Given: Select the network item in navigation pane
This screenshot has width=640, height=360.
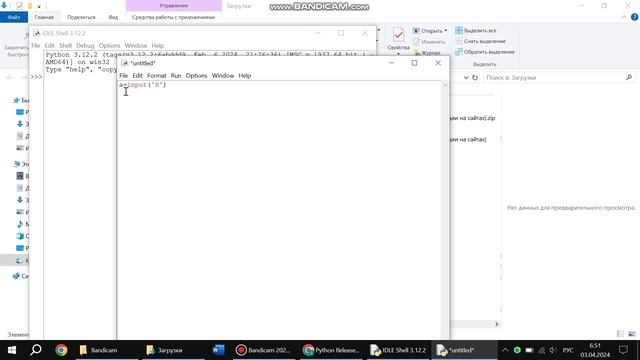Looking at the screenshot, I should [x=20, y=276].
